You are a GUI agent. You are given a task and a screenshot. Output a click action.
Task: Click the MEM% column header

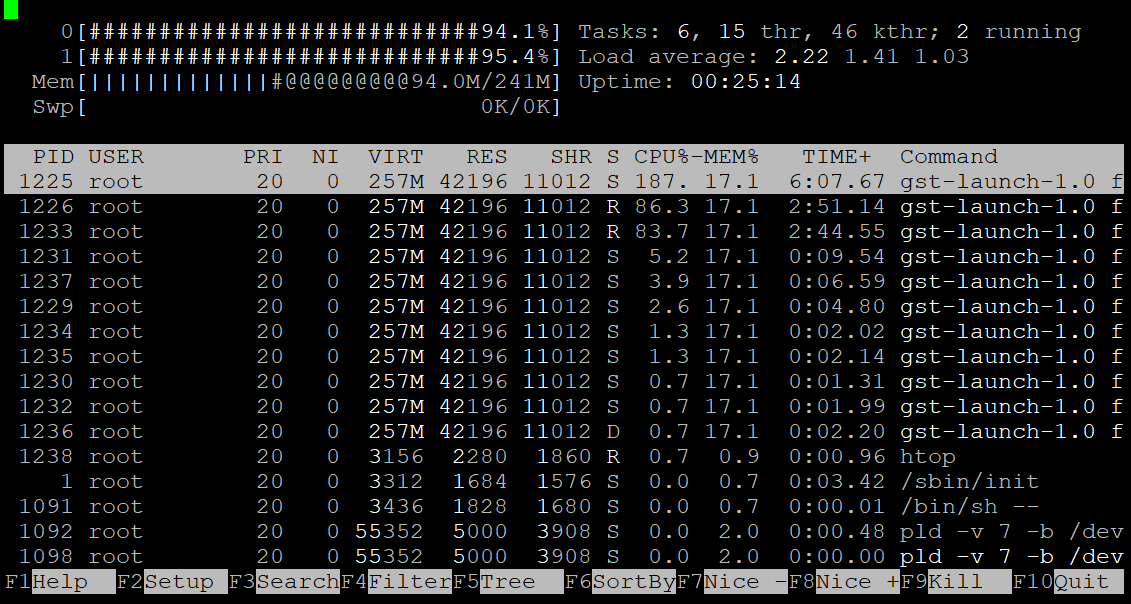(x=731, y=157)
